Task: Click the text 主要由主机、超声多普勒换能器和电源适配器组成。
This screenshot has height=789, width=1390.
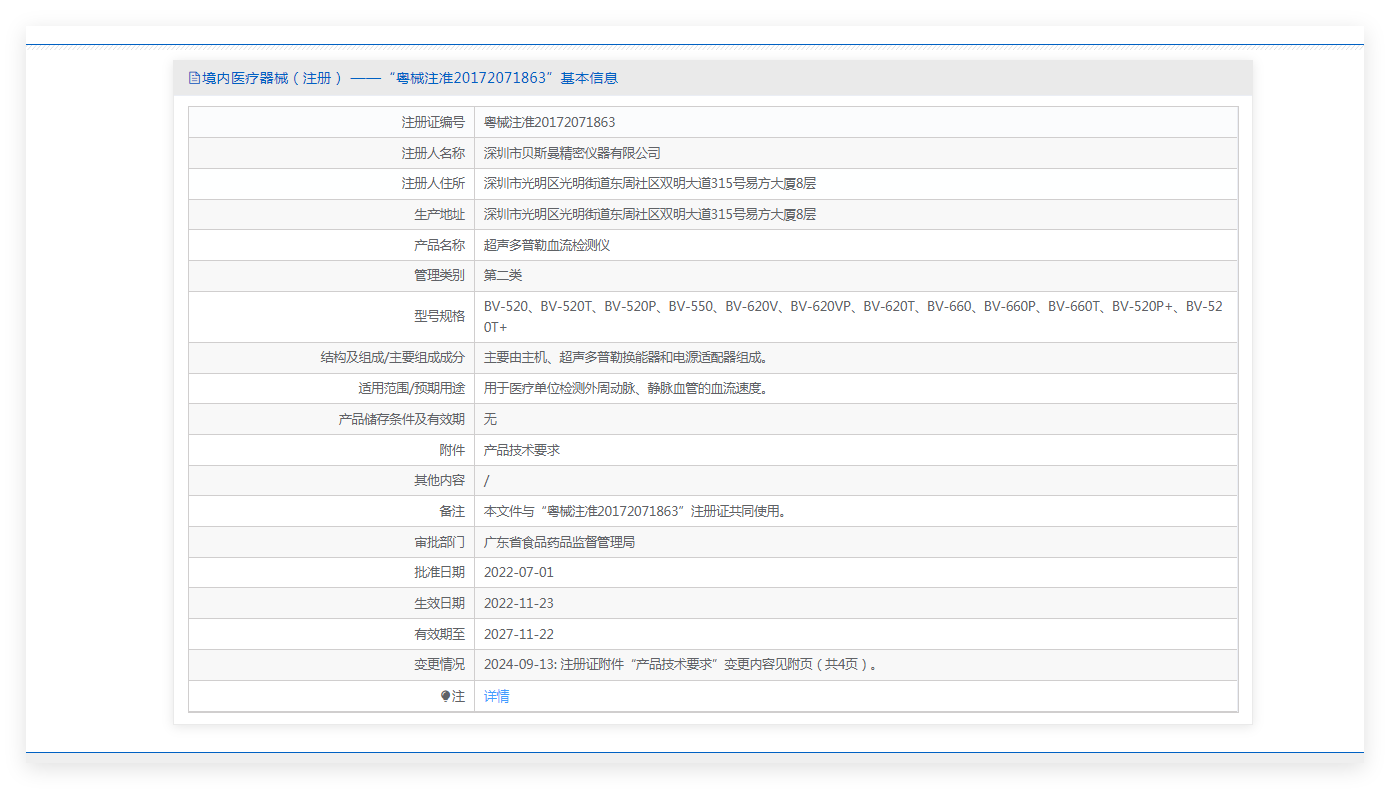Action: [629, 358]
